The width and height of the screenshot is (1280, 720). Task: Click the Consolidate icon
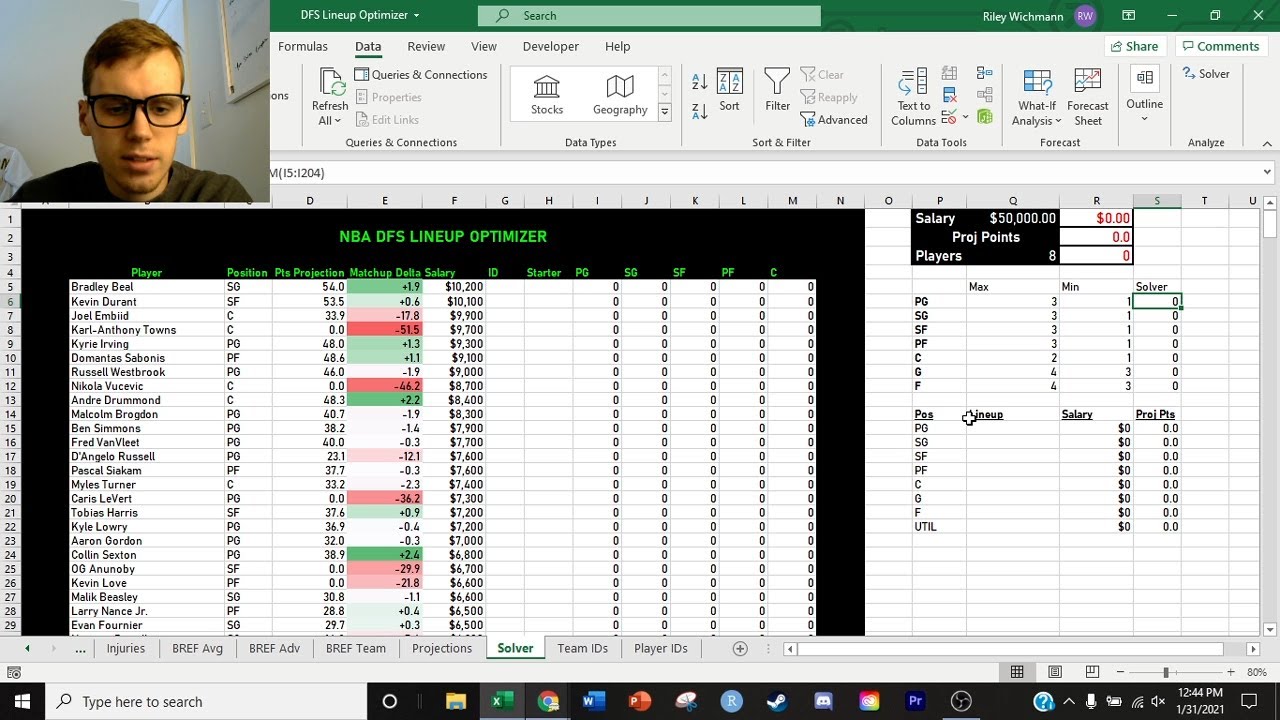[x=985, y=74]
